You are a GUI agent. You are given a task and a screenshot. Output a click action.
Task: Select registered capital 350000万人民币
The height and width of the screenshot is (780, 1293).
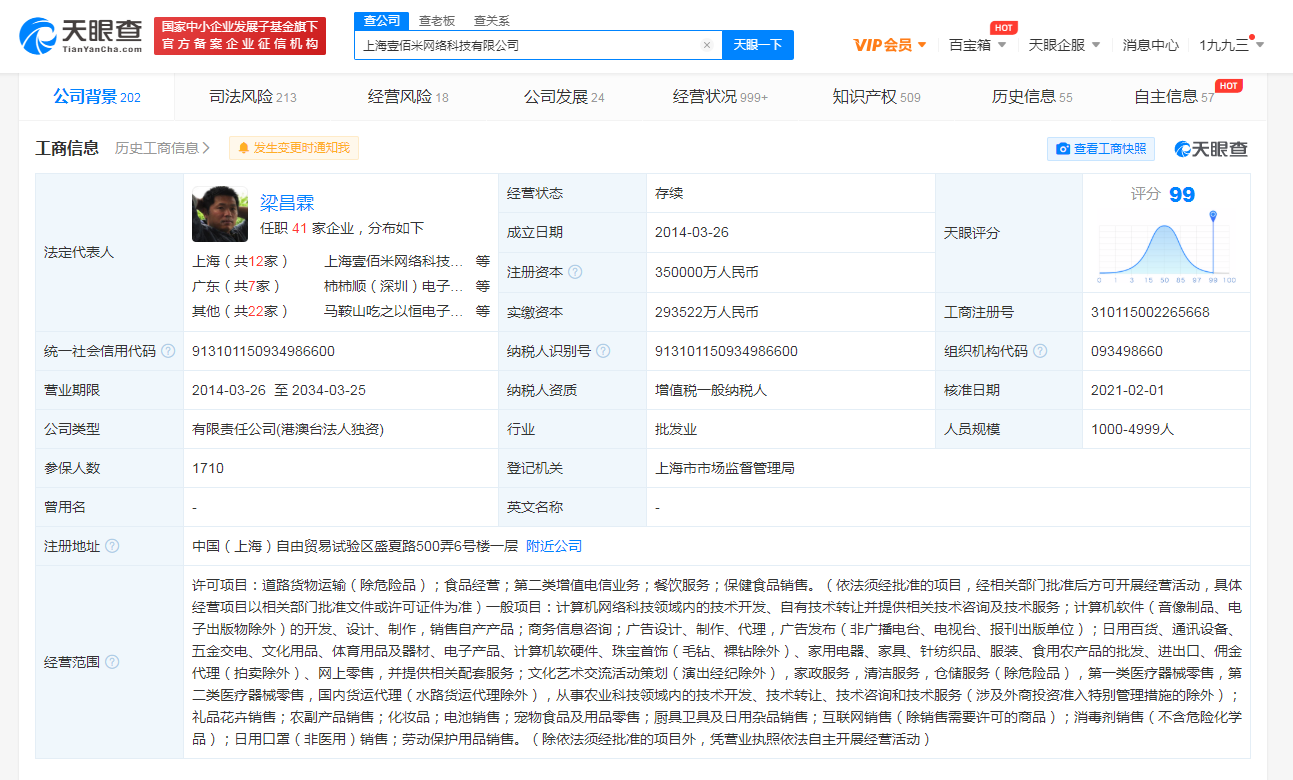(706, 272)
